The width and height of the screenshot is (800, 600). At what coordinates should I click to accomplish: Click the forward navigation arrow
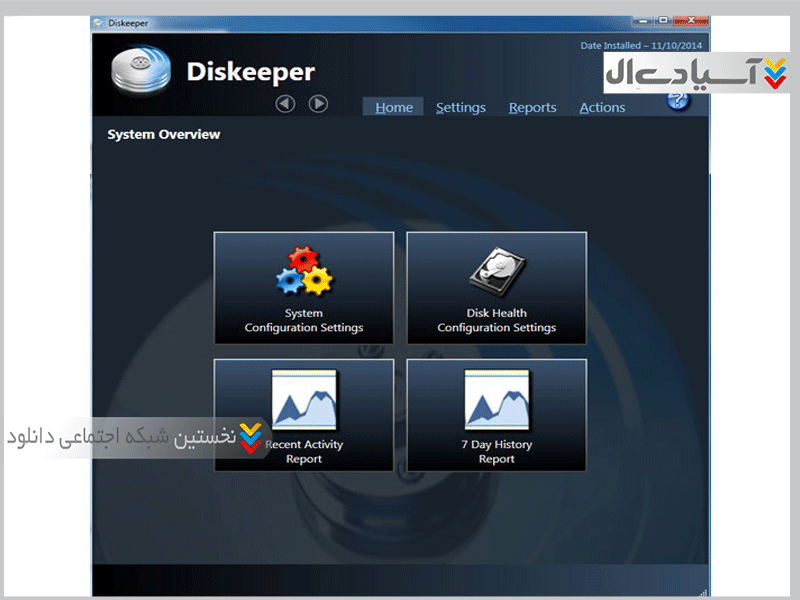point(318,104)
